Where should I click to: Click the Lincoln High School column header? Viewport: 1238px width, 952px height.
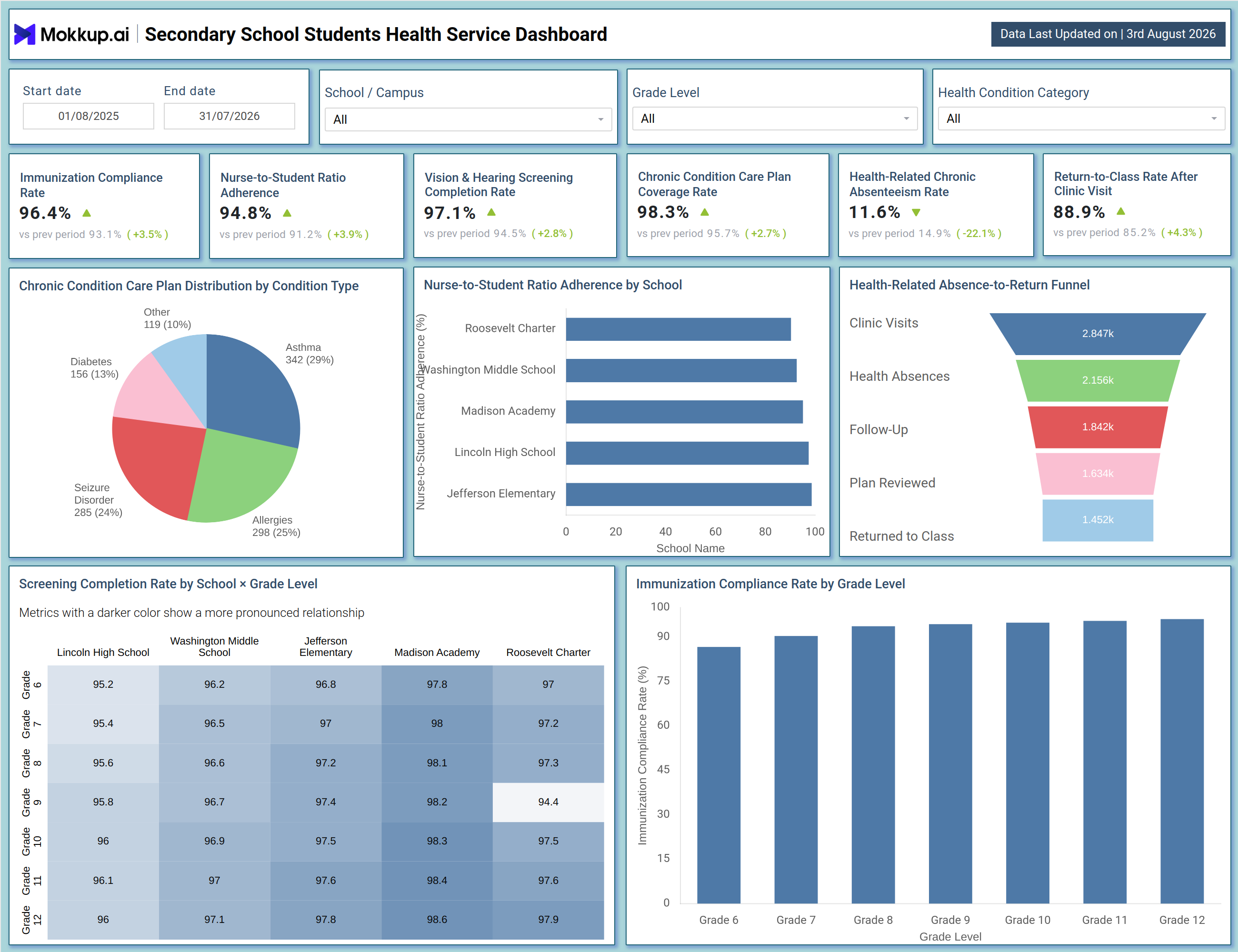103,652
